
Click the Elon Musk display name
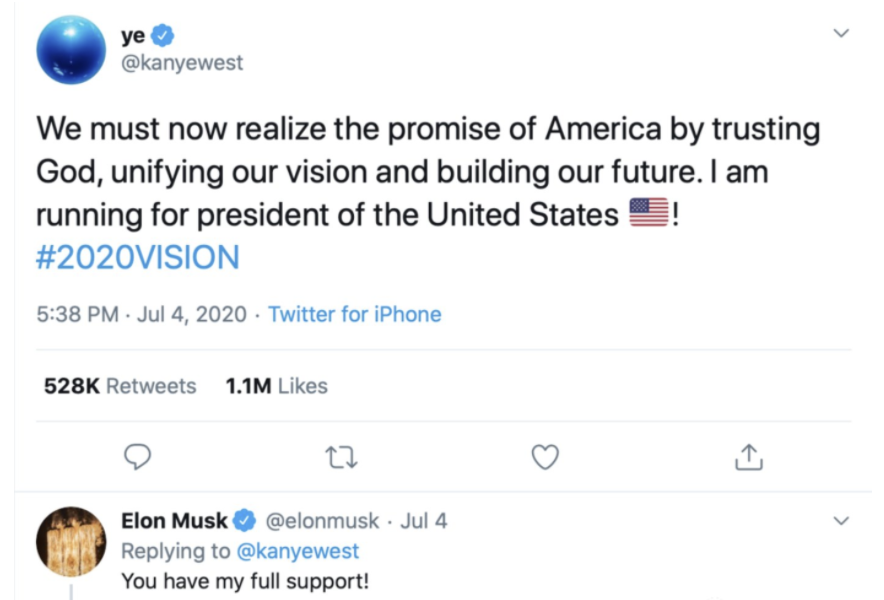click(x=175, y=521)
